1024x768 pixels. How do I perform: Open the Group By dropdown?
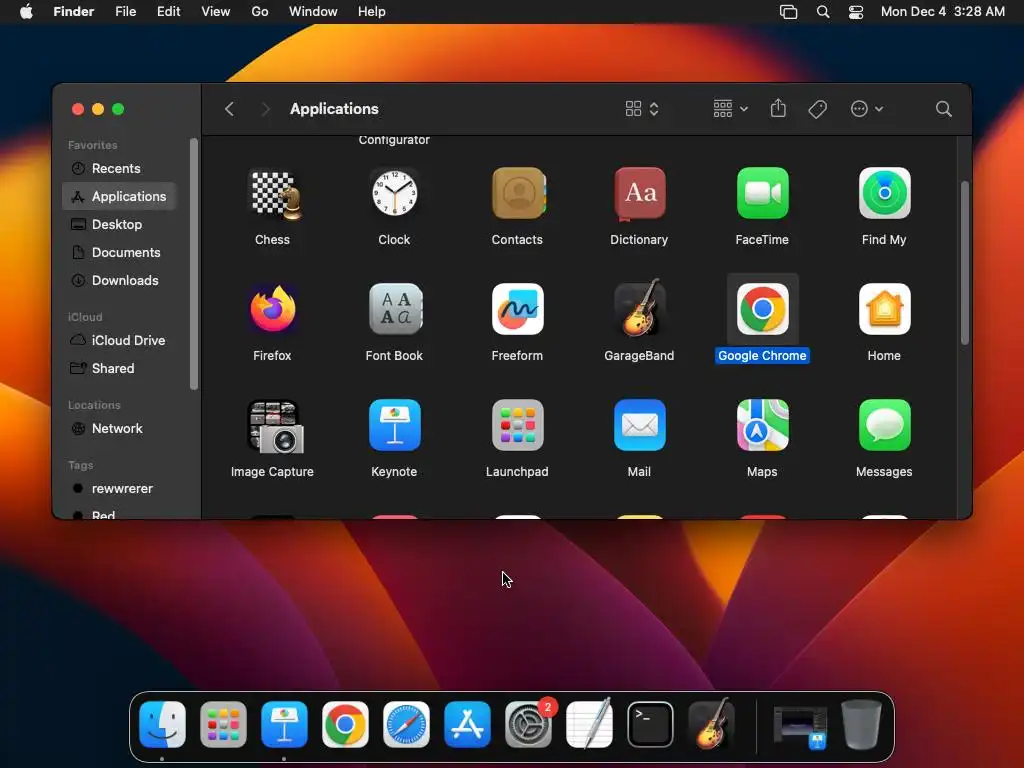730,109
